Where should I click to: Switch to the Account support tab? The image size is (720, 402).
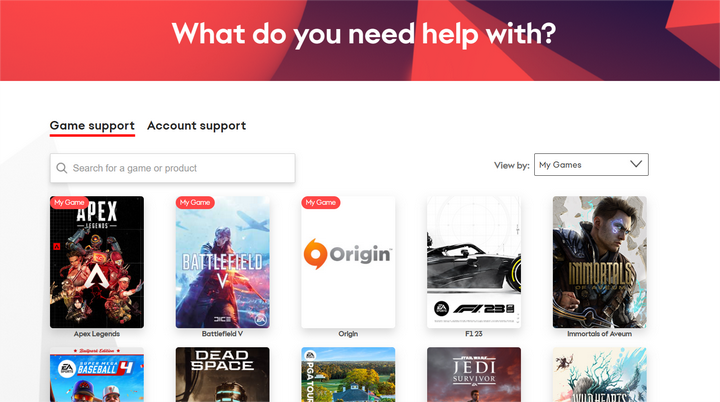[x=197, y=125]
